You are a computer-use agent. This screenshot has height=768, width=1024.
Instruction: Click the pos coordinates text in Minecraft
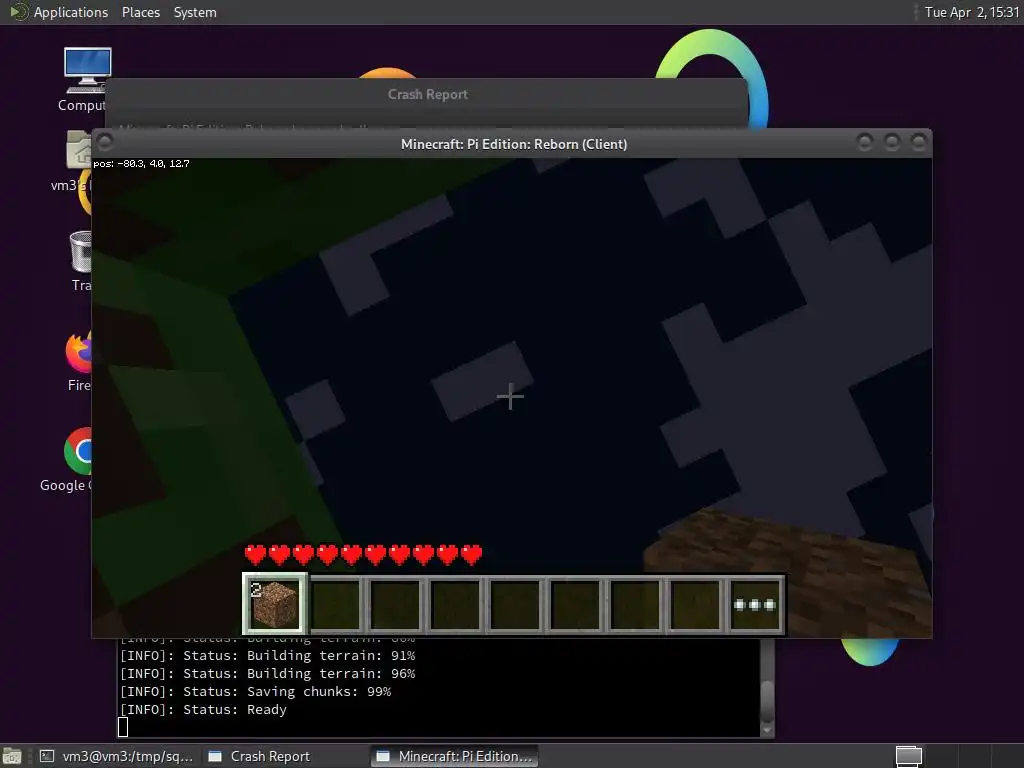(x=141, y=163)
